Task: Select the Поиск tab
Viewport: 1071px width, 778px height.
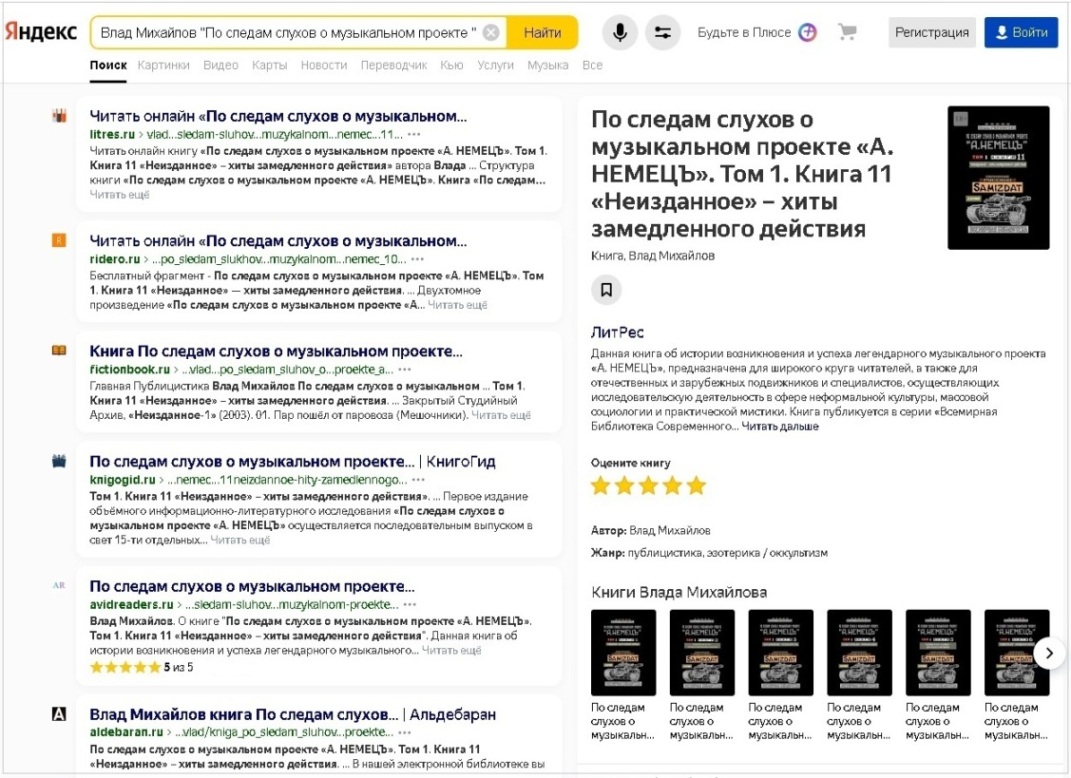Action: point(108,65)
